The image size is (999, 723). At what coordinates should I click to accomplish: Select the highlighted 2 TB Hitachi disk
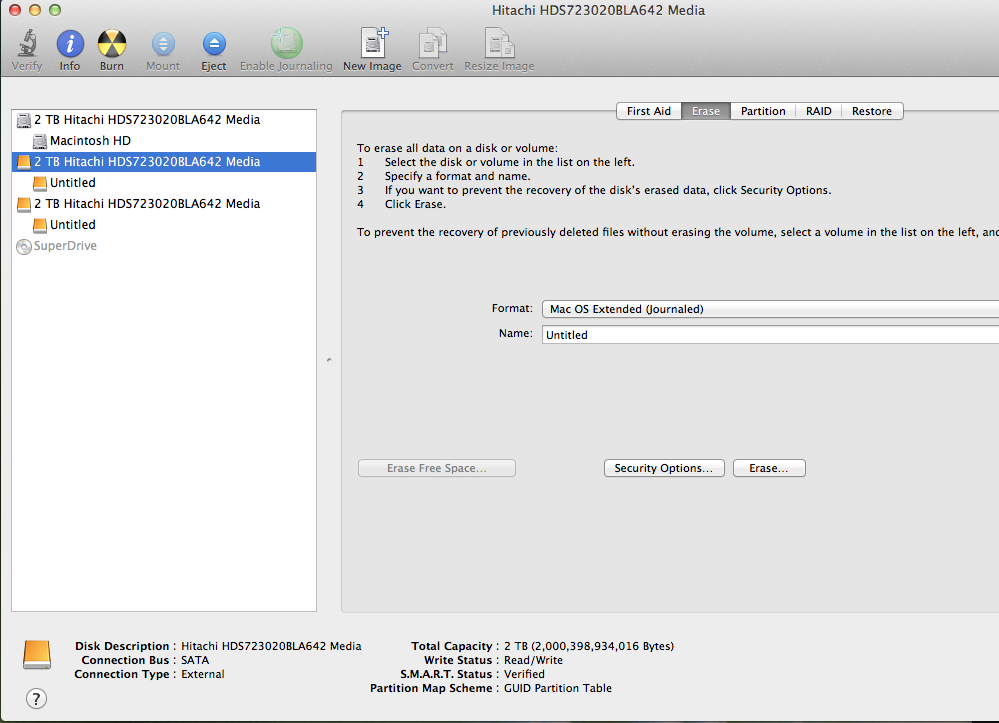pyautogui.click(x=164, y=162)
